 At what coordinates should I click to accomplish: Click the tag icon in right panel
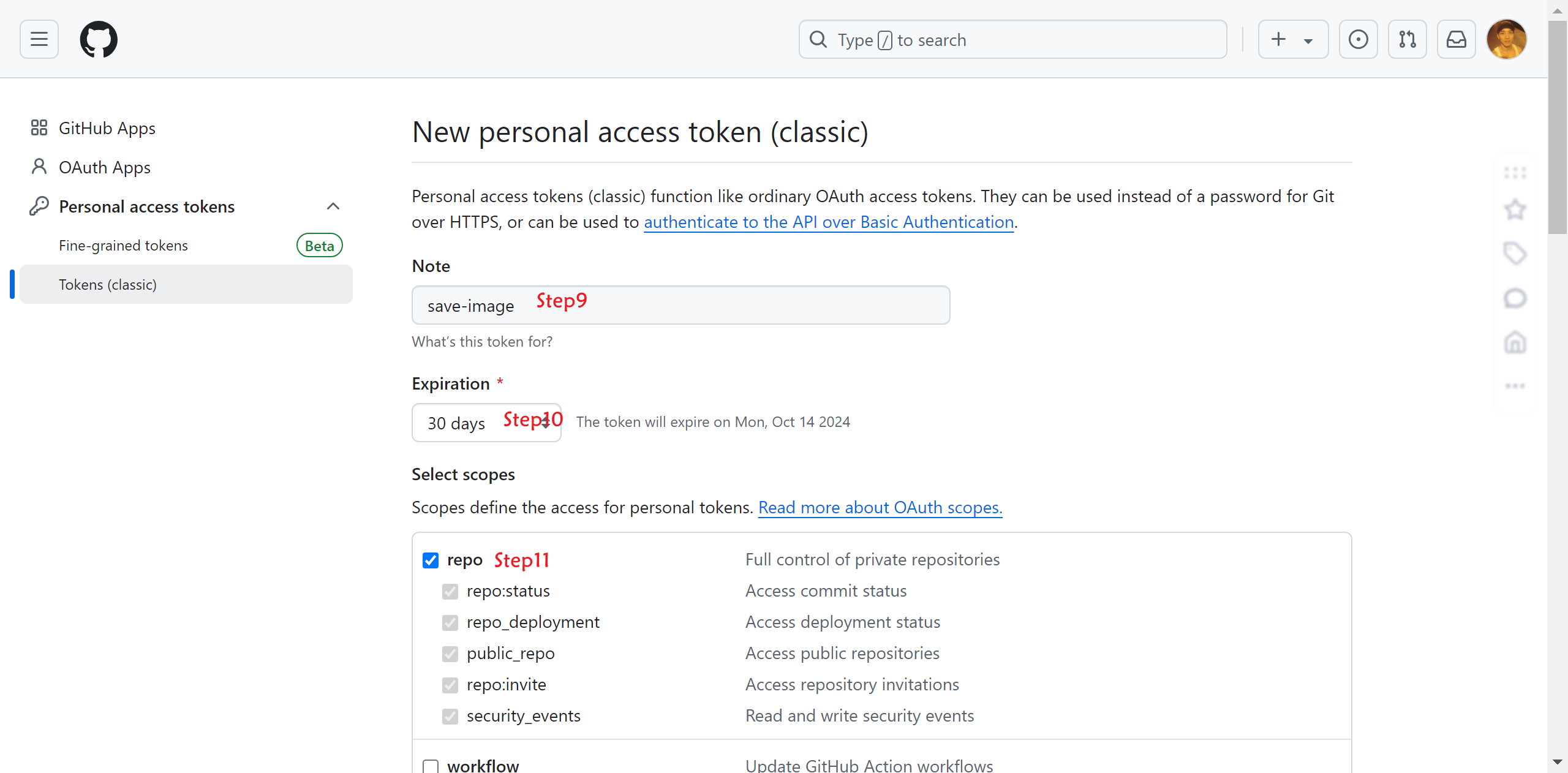click(x=1515, y=254)
